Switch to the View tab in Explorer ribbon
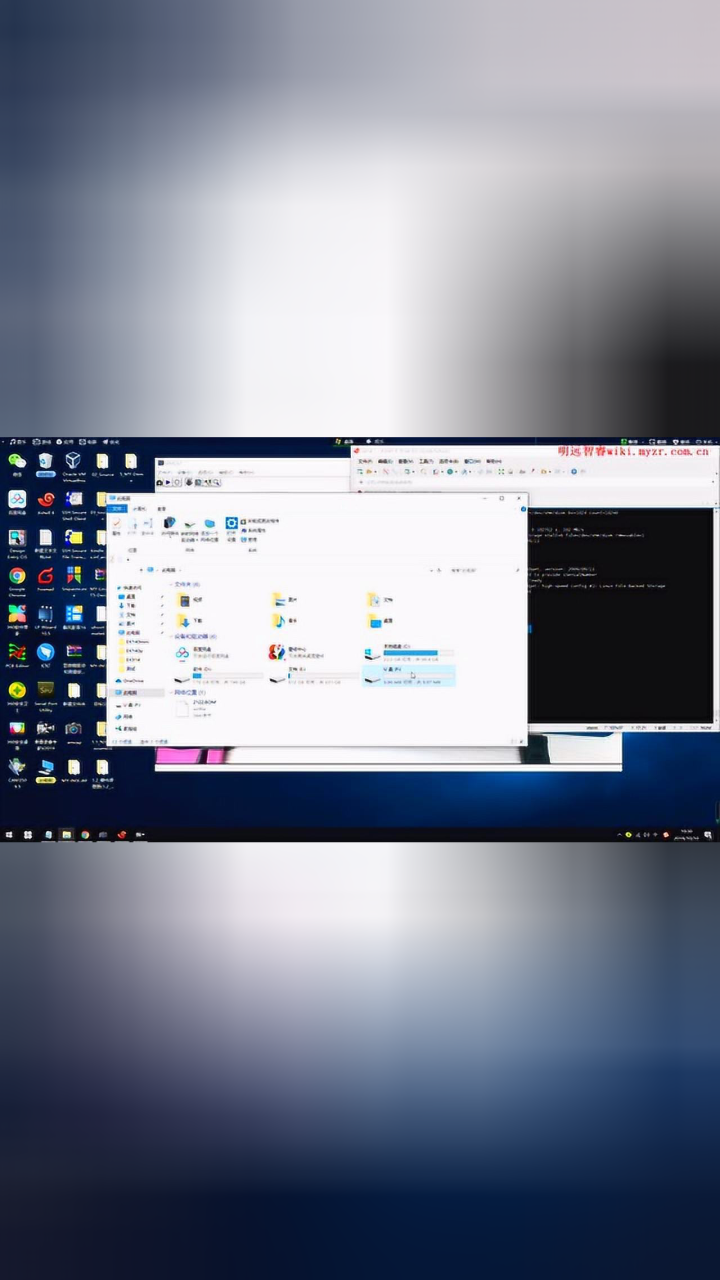 coord(161,509)
